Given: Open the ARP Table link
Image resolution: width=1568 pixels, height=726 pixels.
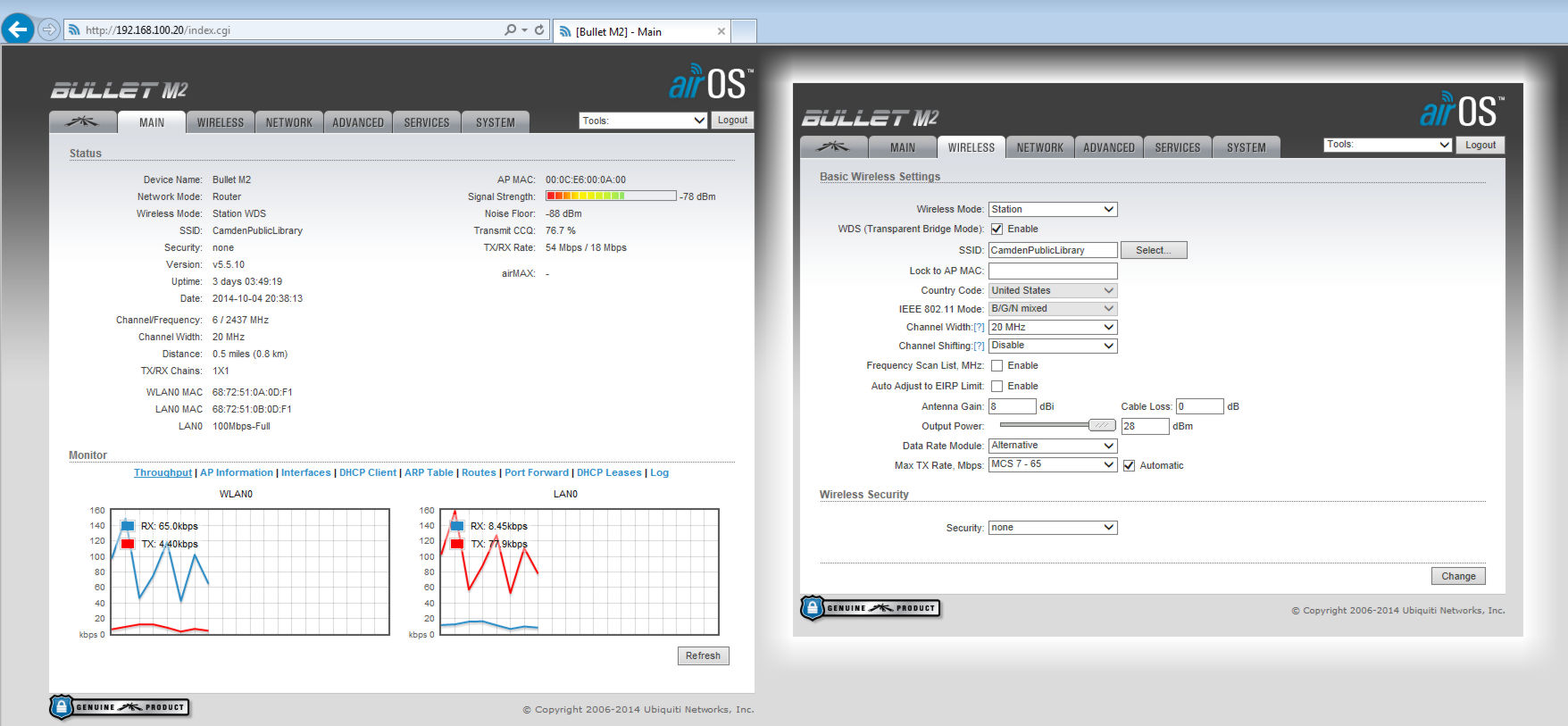Looking at the screenshot, I should (x=429, y=472).
